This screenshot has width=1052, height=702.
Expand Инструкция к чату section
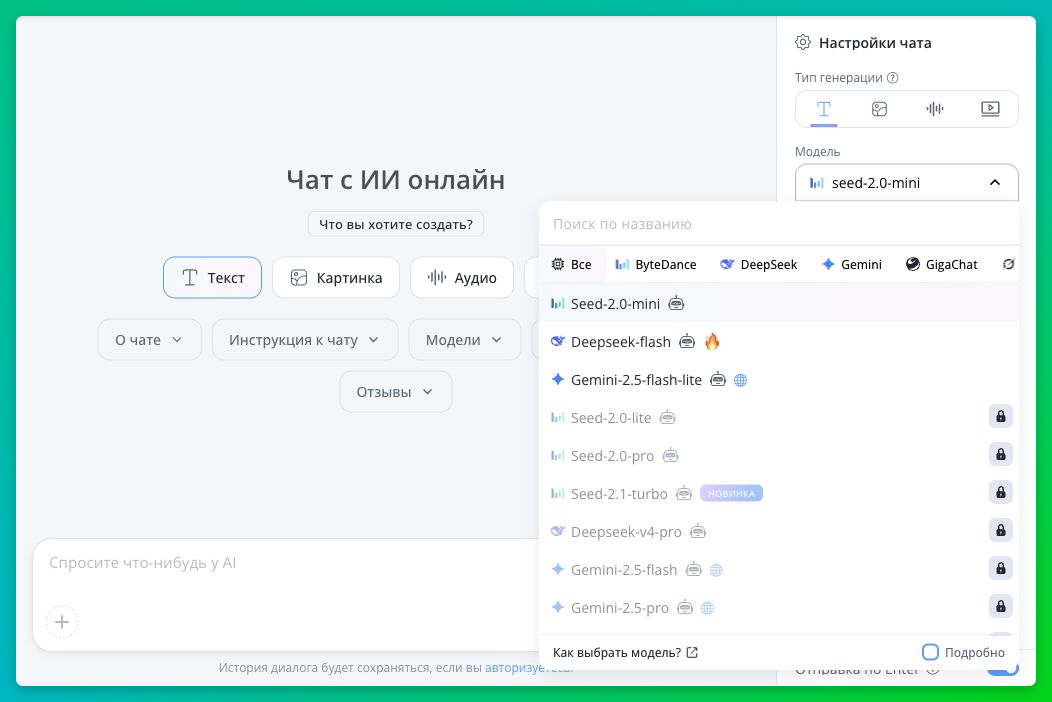point(305,340)
